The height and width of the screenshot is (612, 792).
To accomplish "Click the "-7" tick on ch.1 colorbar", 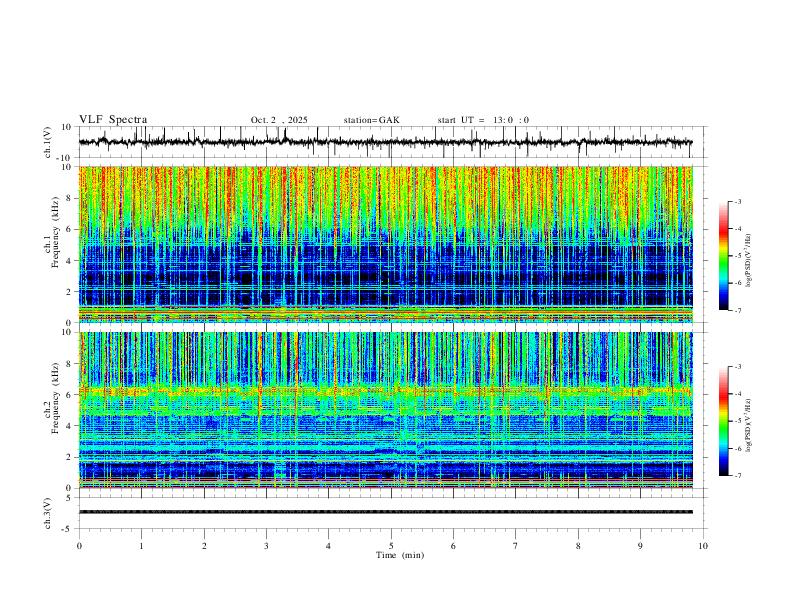I will pyautogui.click(x=737, y=311).
